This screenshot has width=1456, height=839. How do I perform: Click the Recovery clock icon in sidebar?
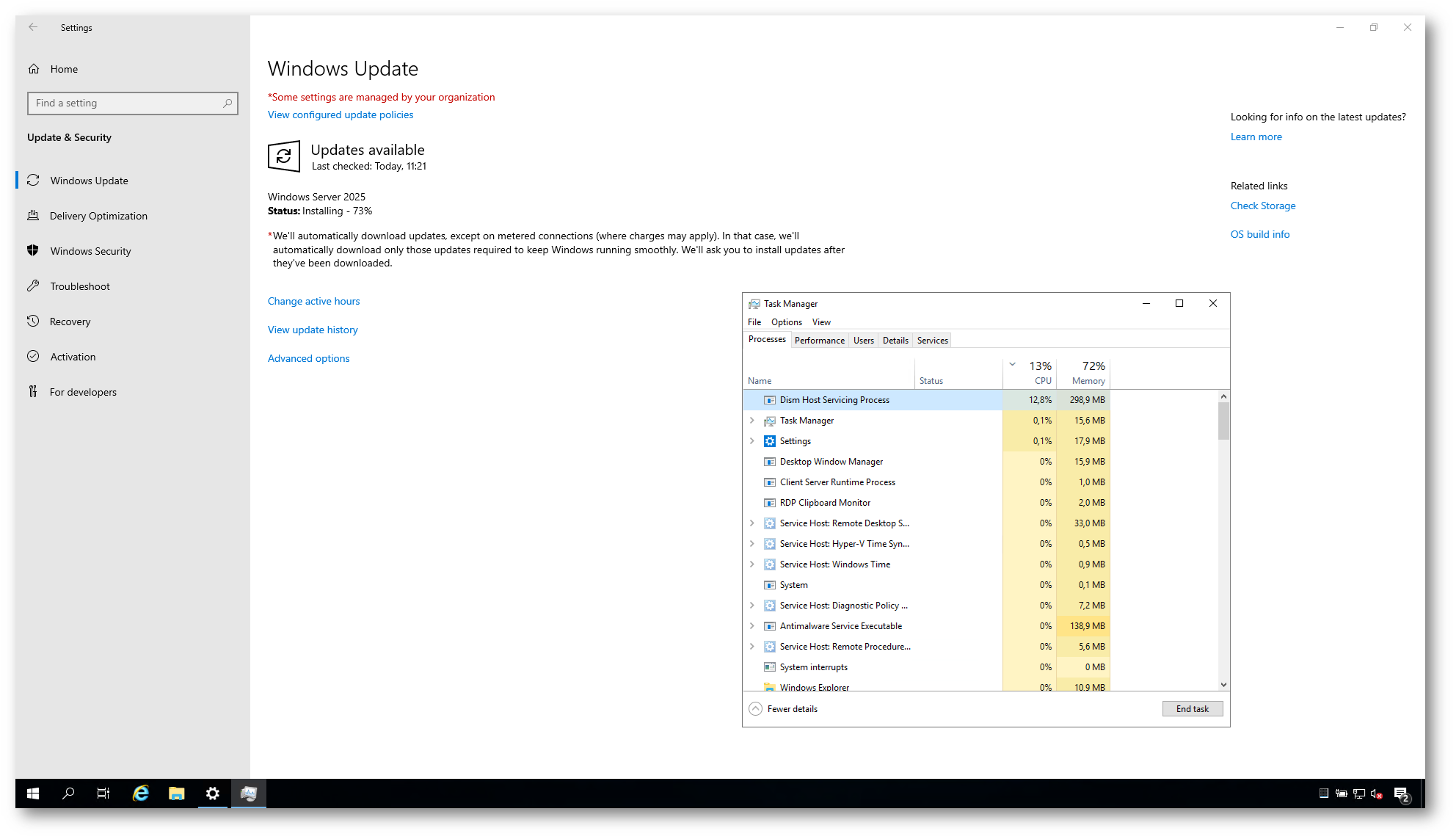click(x=33, y=322)
